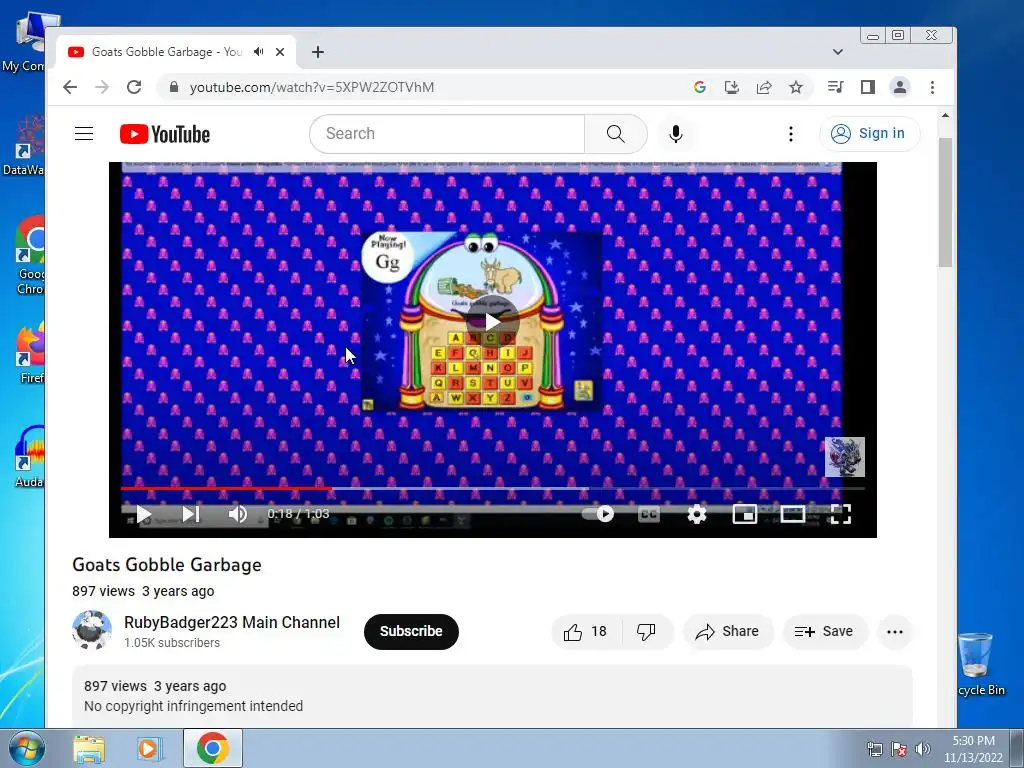Seek on the video progress bar
The height and width of the screenshot is (768, 1024).
(492, 488)
